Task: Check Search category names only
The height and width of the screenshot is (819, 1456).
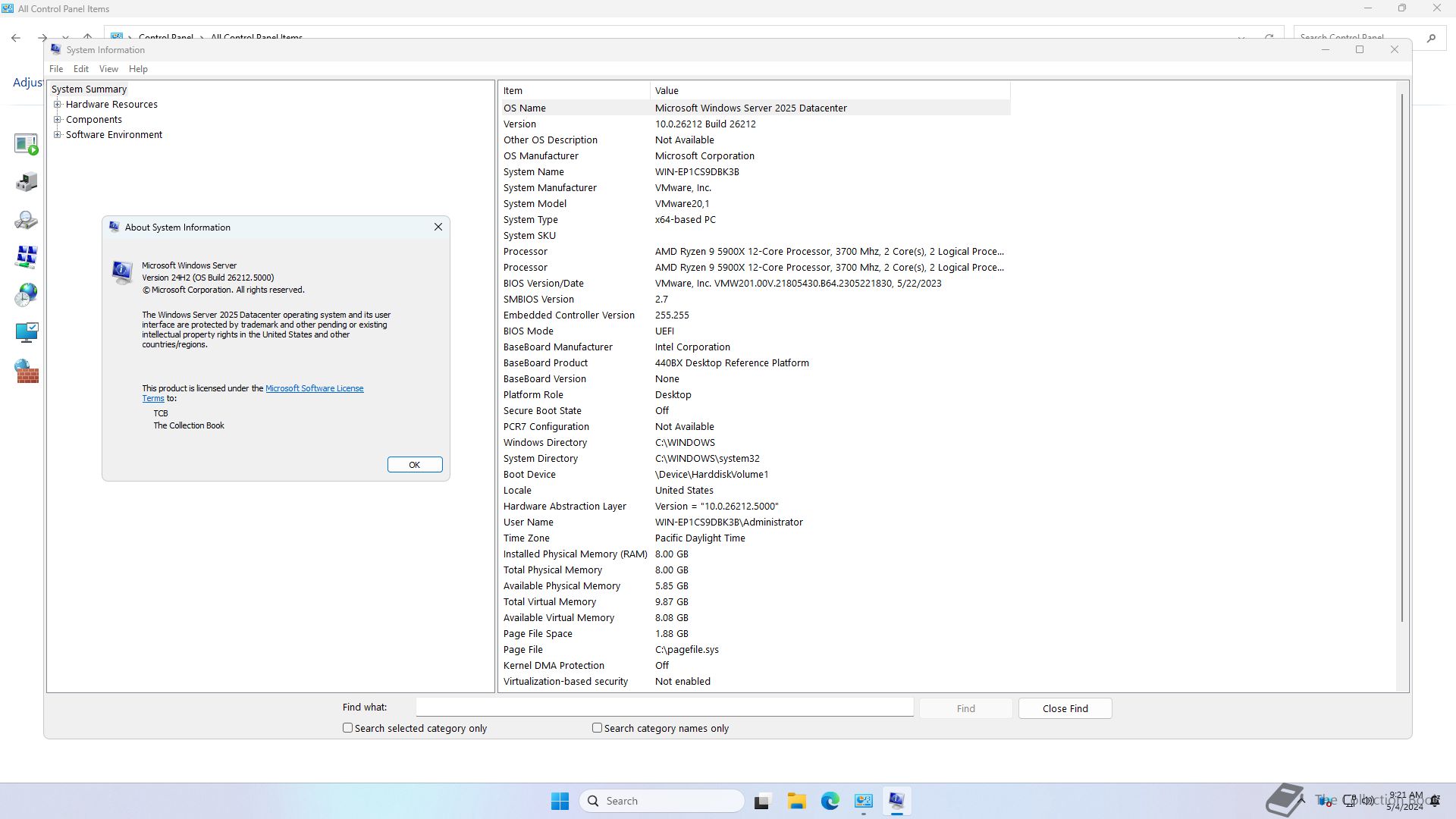Action: 598,728
